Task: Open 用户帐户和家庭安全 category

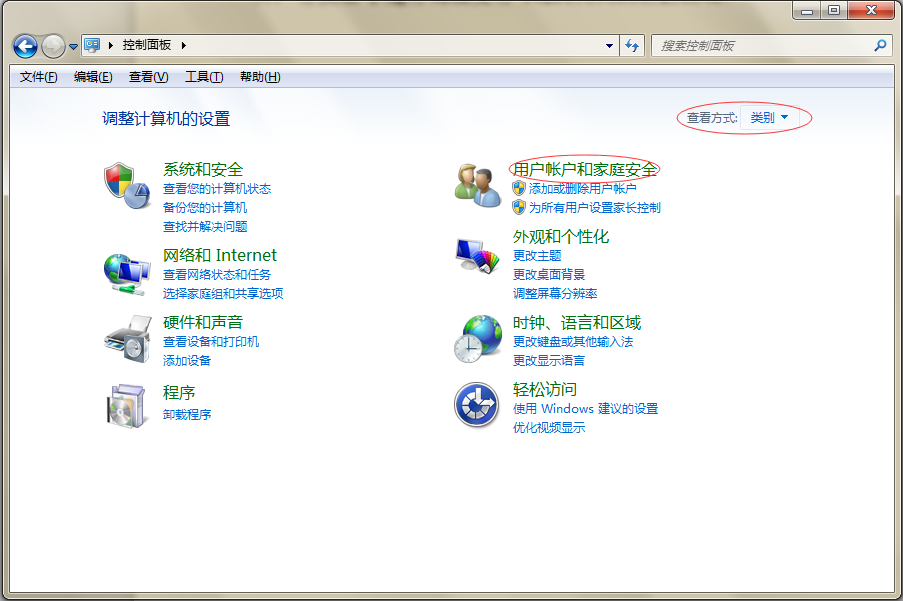Action: tap(585, 169)
